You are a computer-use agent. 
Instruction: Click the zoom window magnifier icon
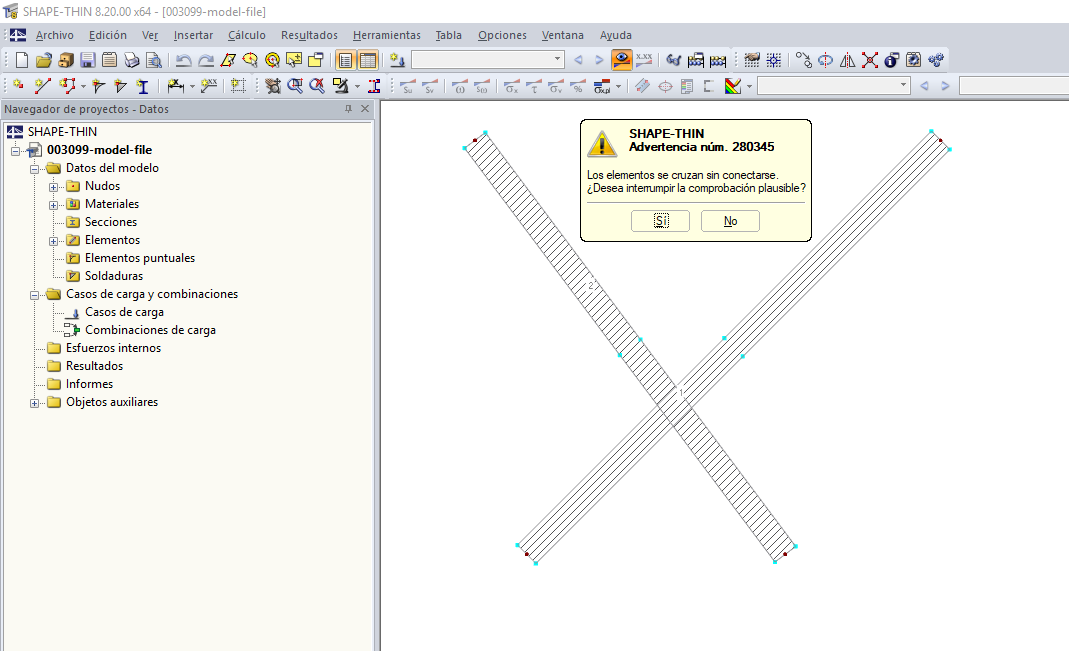point(295,86)
